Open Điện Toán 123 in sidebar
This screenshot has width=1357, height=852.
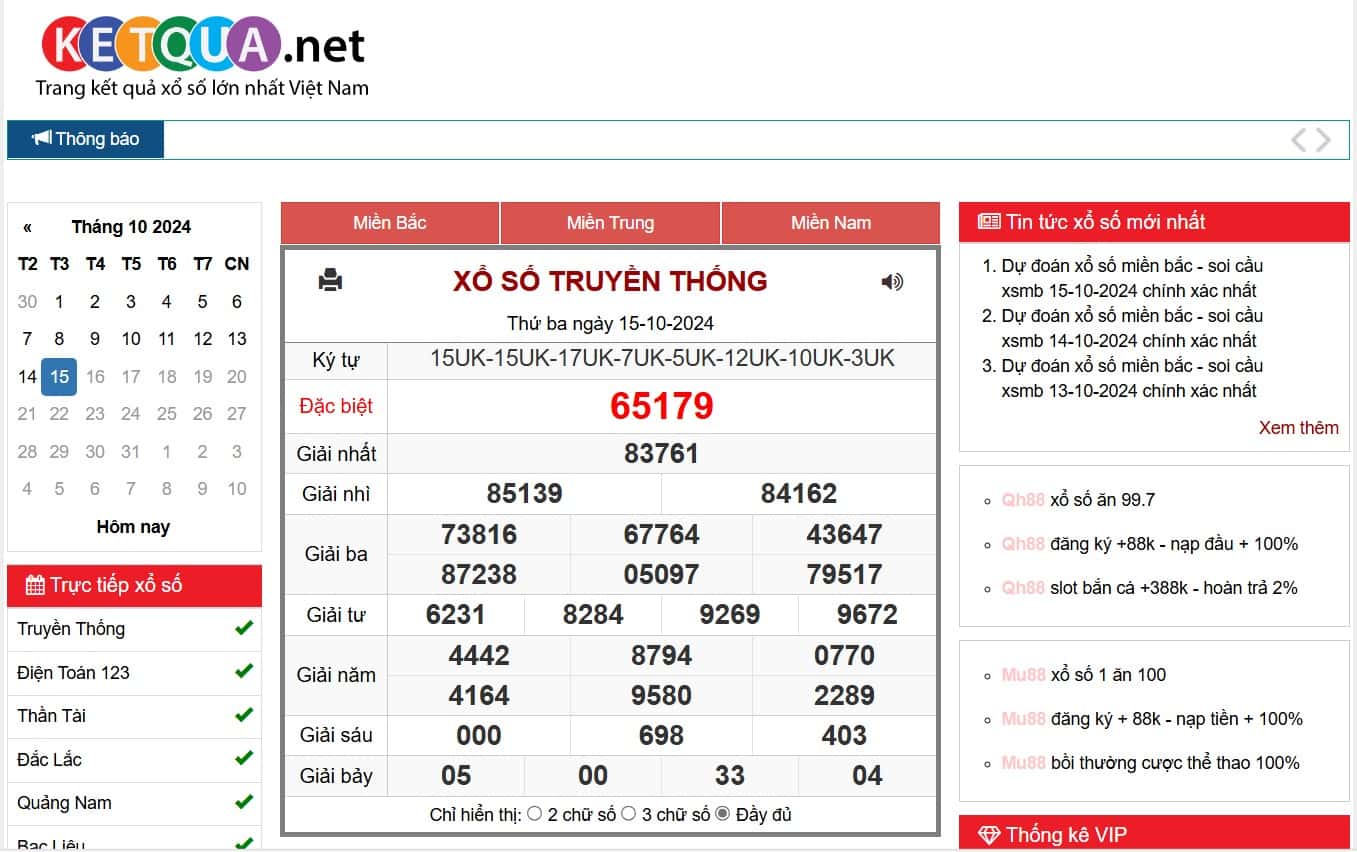[73, 672]
